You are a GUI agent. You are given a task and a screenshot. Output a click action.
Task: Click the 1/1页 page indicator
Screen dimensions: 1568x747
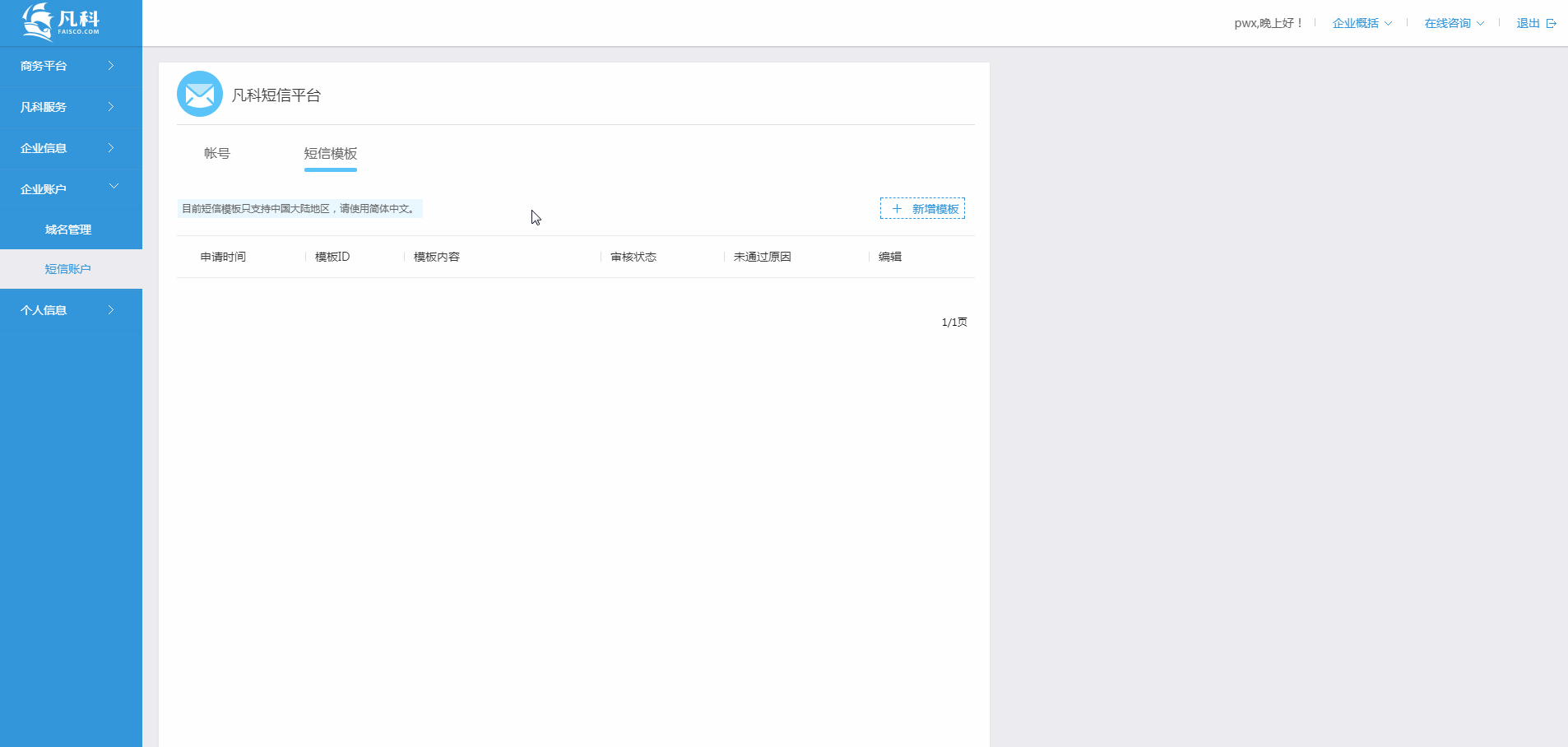(954, 322)
